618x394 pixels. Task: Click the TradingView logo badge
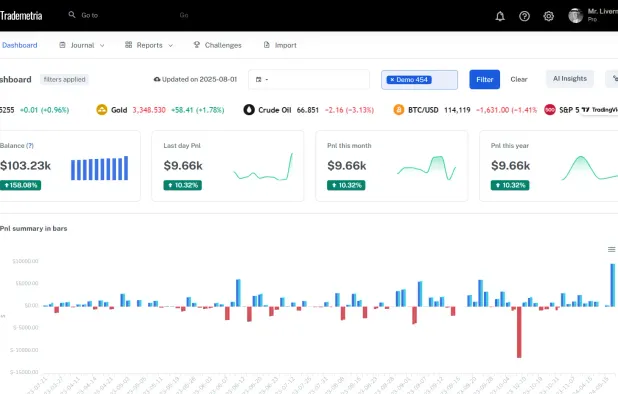pos(599,110)
